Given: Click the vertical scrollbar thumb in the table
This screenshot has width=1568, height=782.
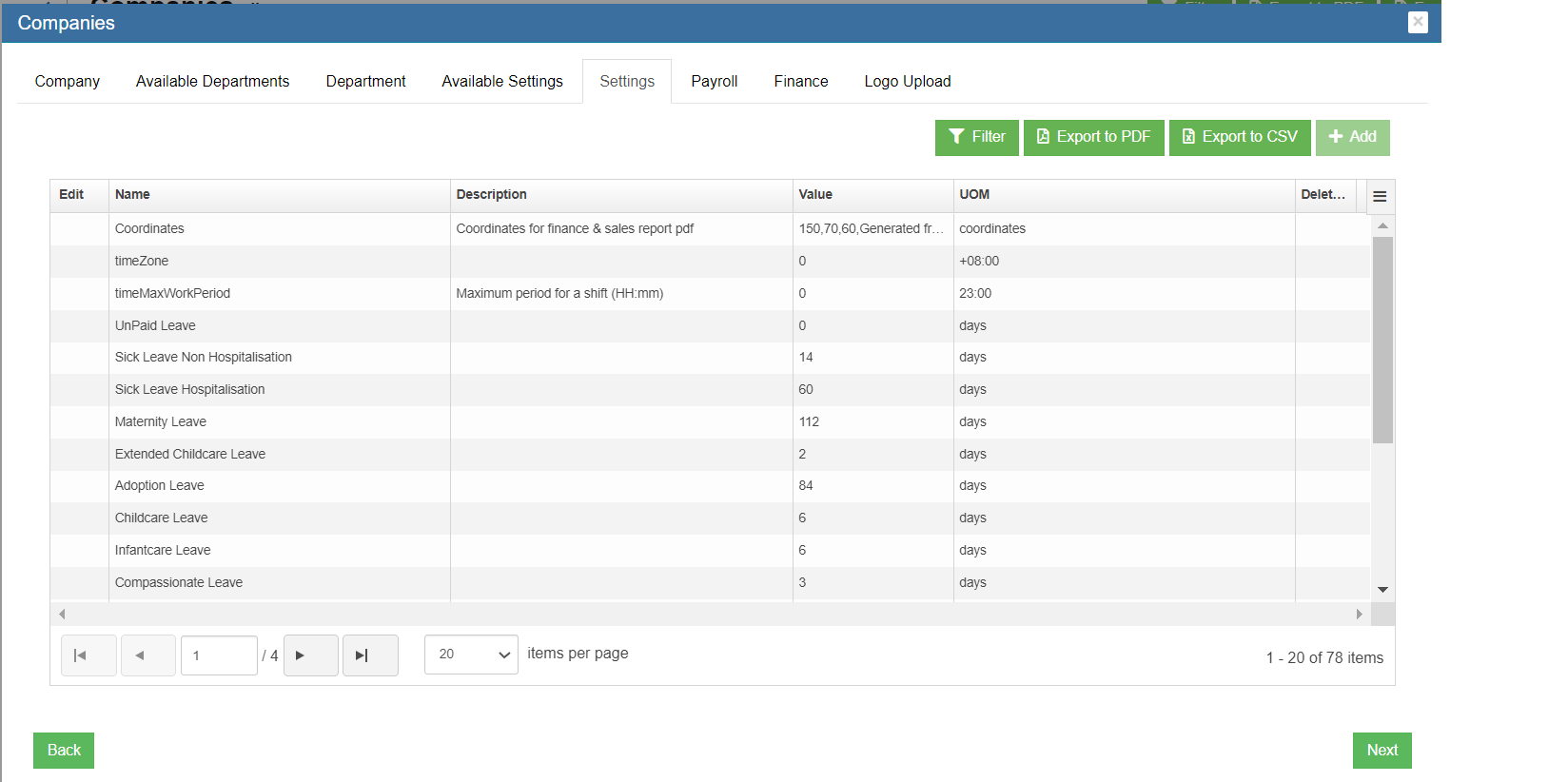Looking at the screenshot, I should click(x=1382, y=340).
